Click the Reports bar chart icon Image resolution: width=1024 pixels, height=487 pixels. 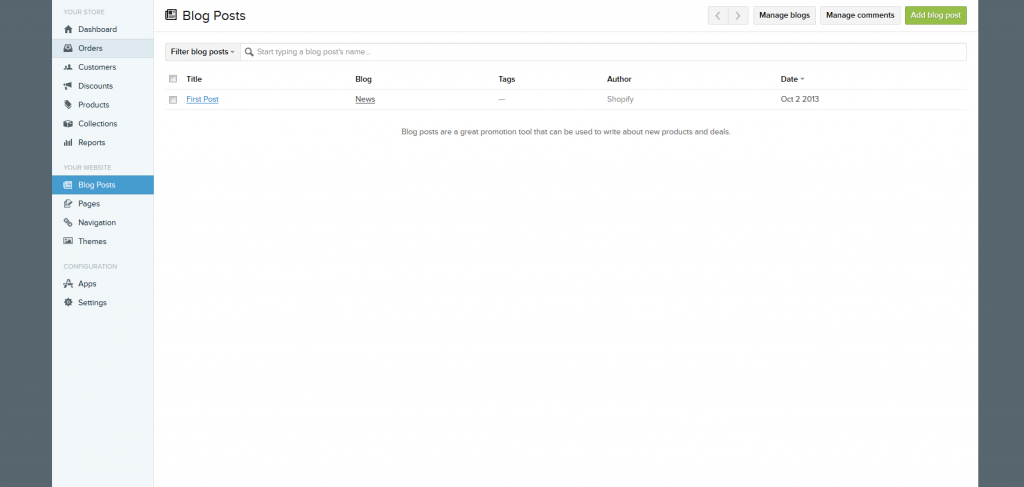68,143
